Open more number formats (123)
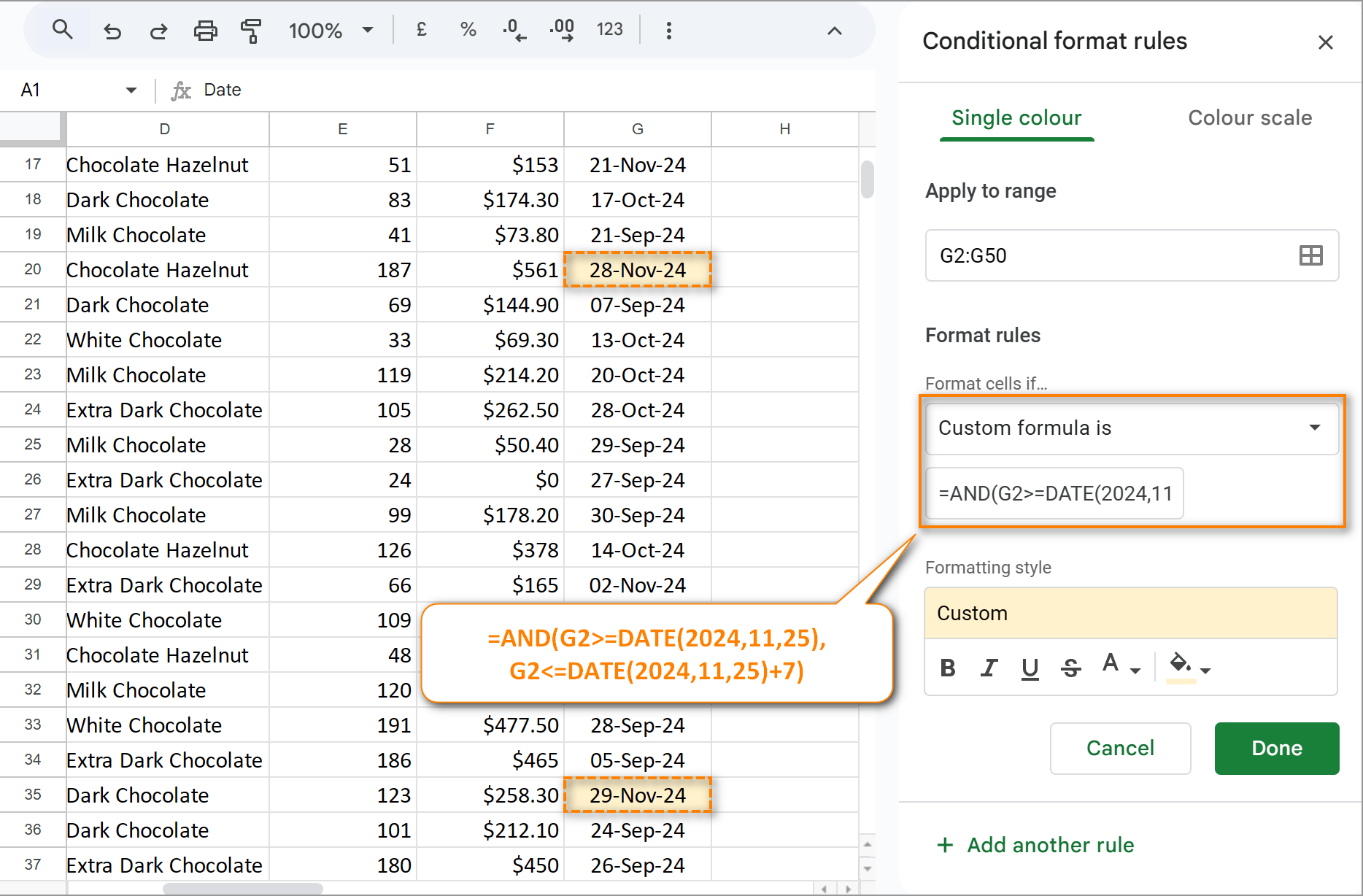The image size is (1363, 896). coord(609,29)
